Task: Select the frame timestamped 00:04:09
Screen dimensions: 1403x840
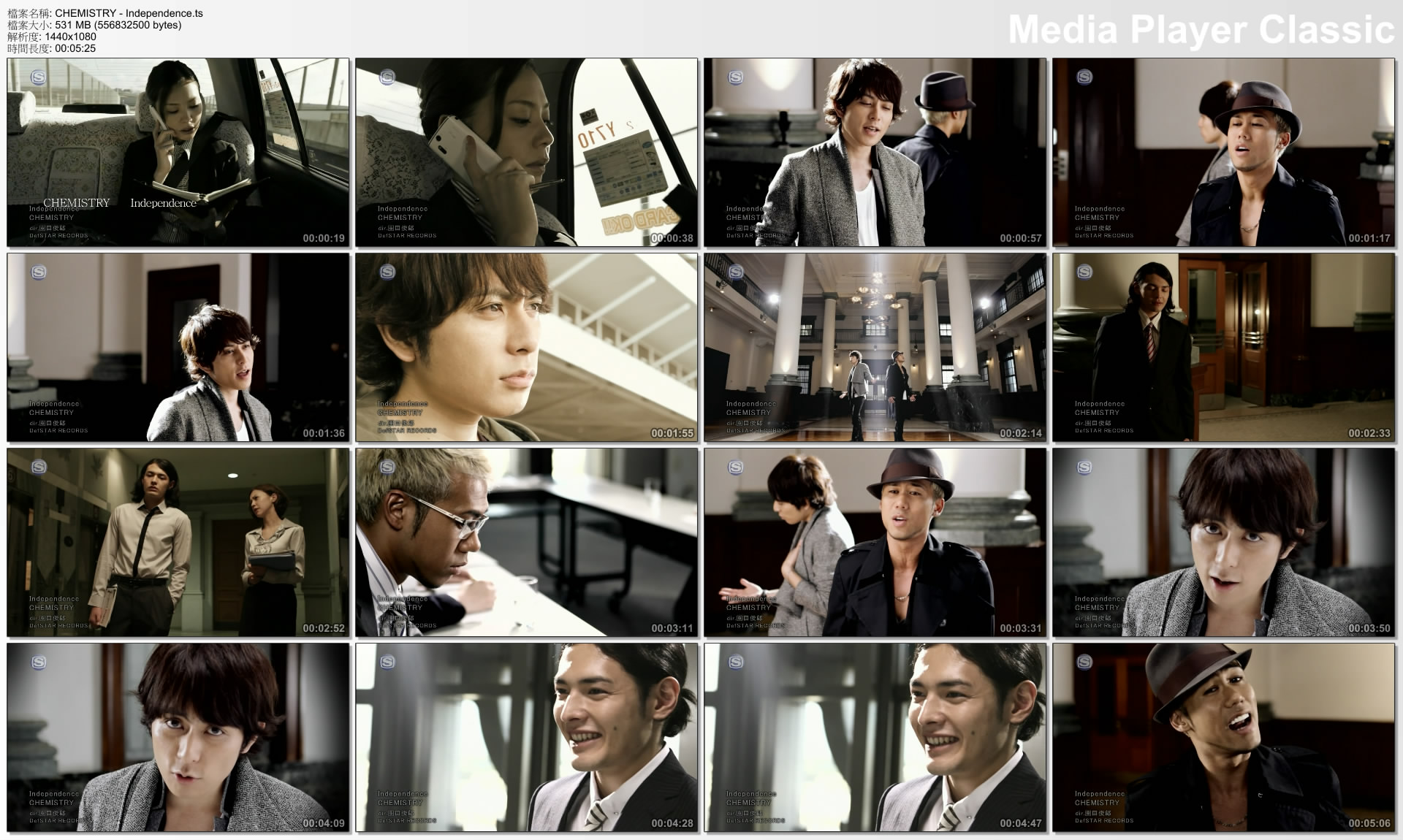Action: coord(178,737)
